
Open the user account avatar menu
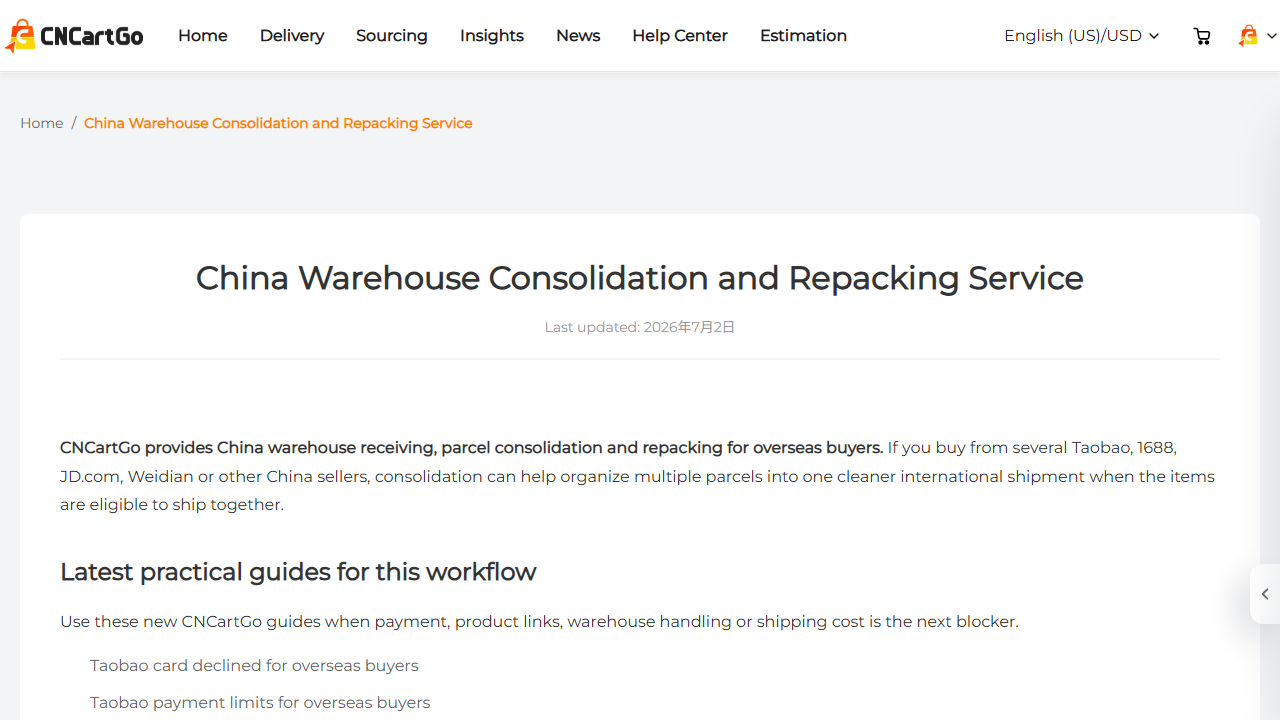[x=1248, y=36]
